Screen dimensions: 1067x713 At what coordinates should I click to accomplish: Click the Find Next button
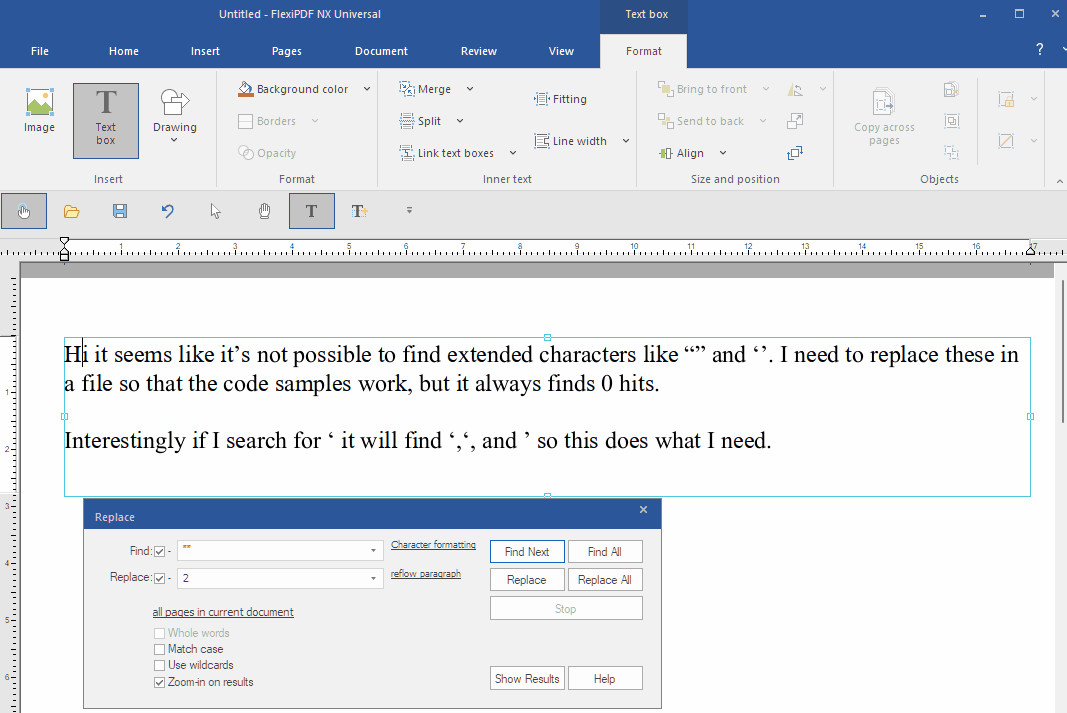point(527,552)
